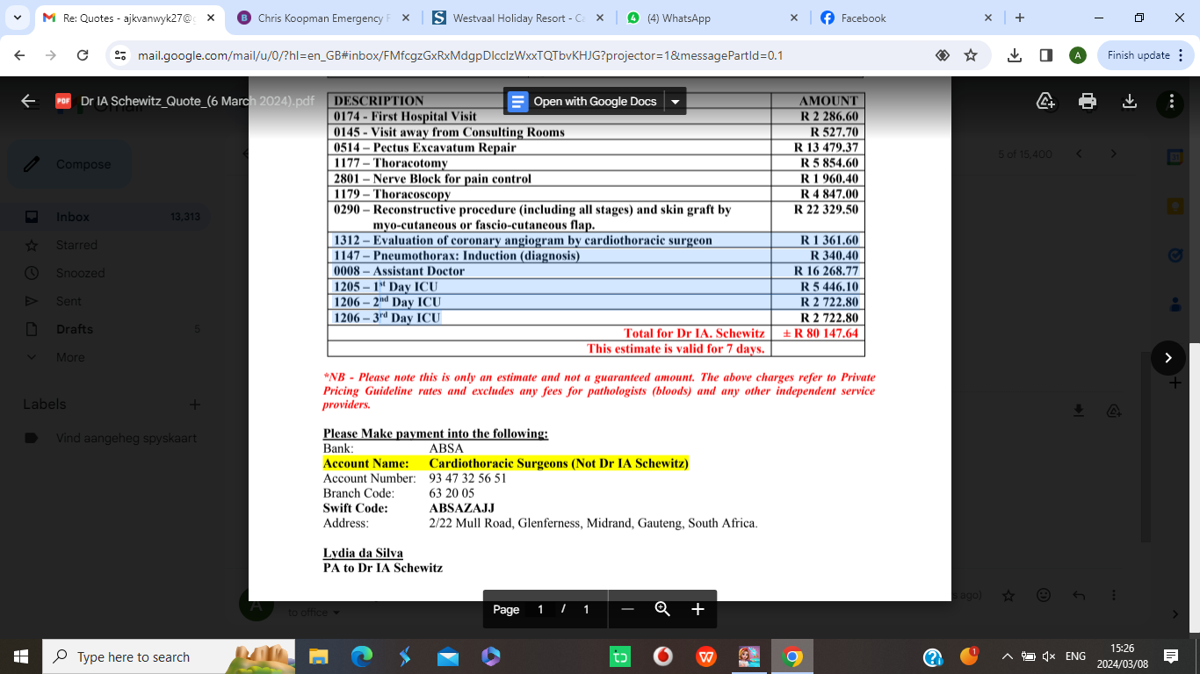Go to next attachment with right chevron
Image resolution: width=1200 pixels, height=674 pixels.
pyautogui.click(x=1168, y=357)
